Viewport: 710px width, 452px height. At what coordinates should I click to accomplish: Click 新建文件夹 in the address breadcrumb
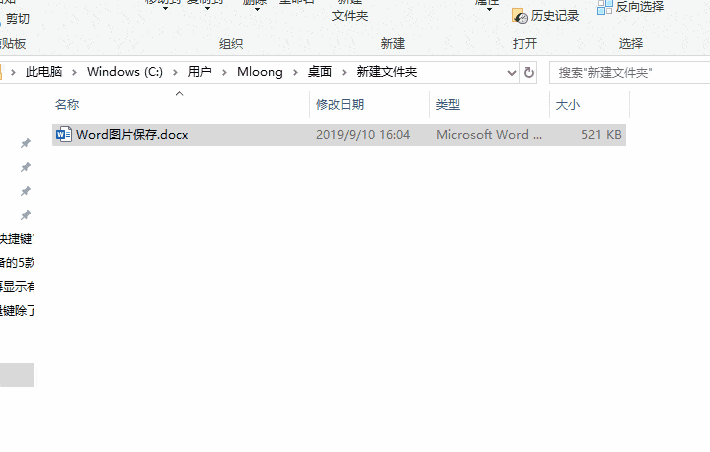coord(387,72)
